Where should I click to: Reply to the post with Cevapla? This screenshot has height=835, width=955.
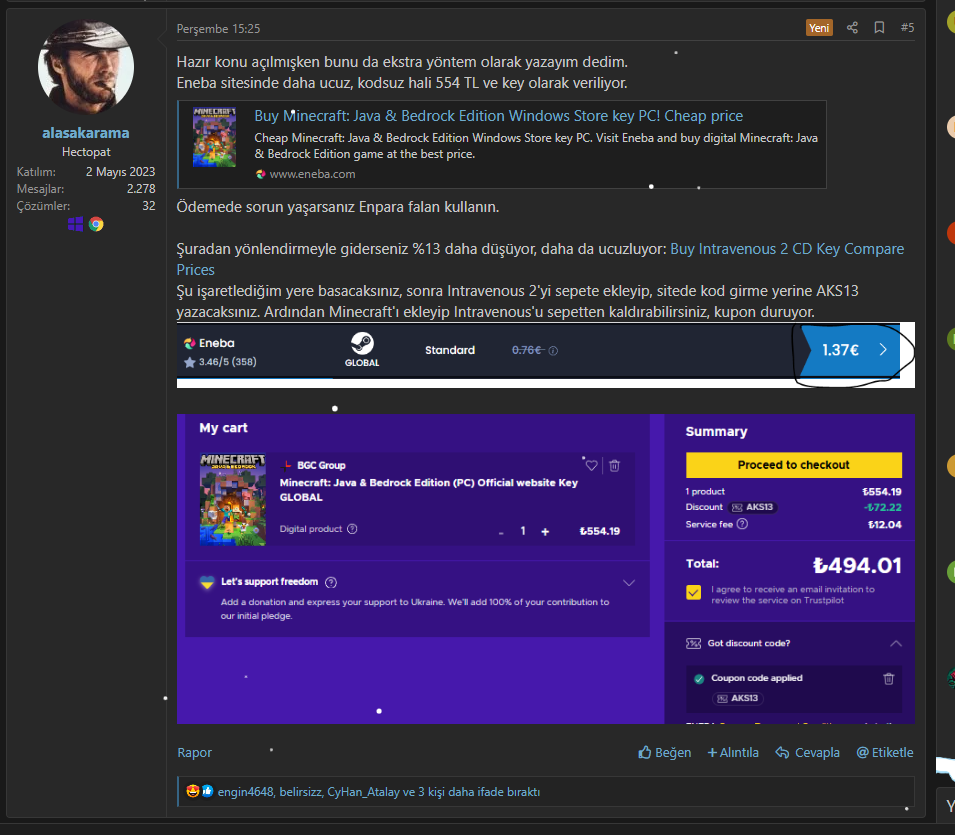(807, 753)
